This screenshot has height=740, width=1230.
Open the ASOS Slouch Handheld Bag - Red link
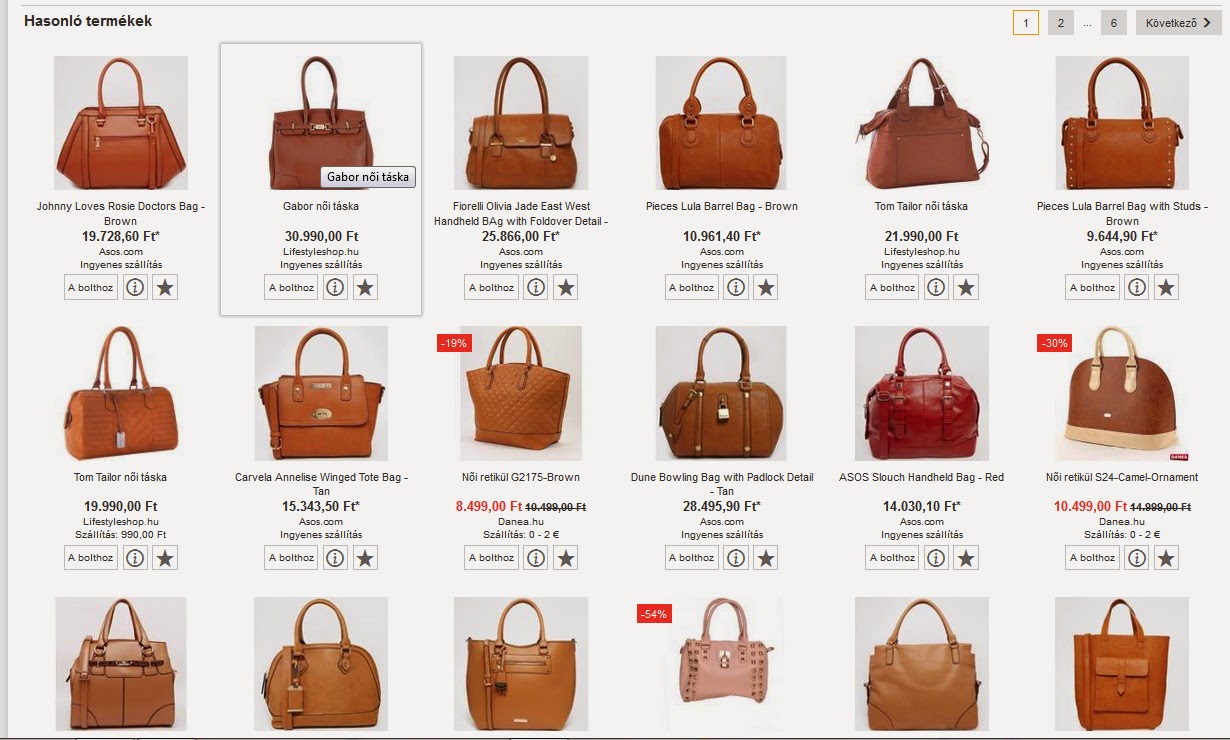click(921, 478)
